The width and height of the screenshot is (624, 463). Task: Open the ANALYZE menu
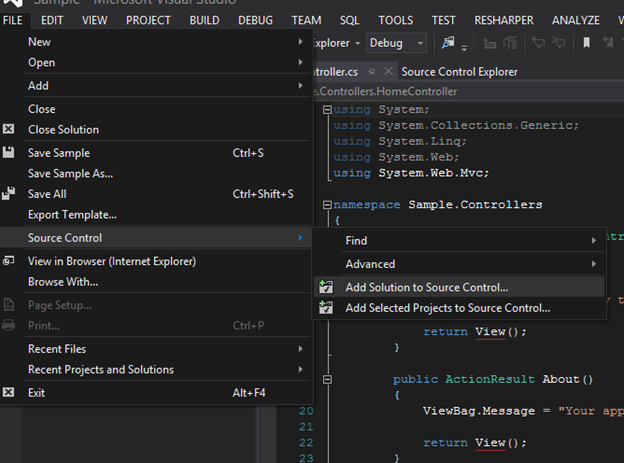(x=575, y=20)
